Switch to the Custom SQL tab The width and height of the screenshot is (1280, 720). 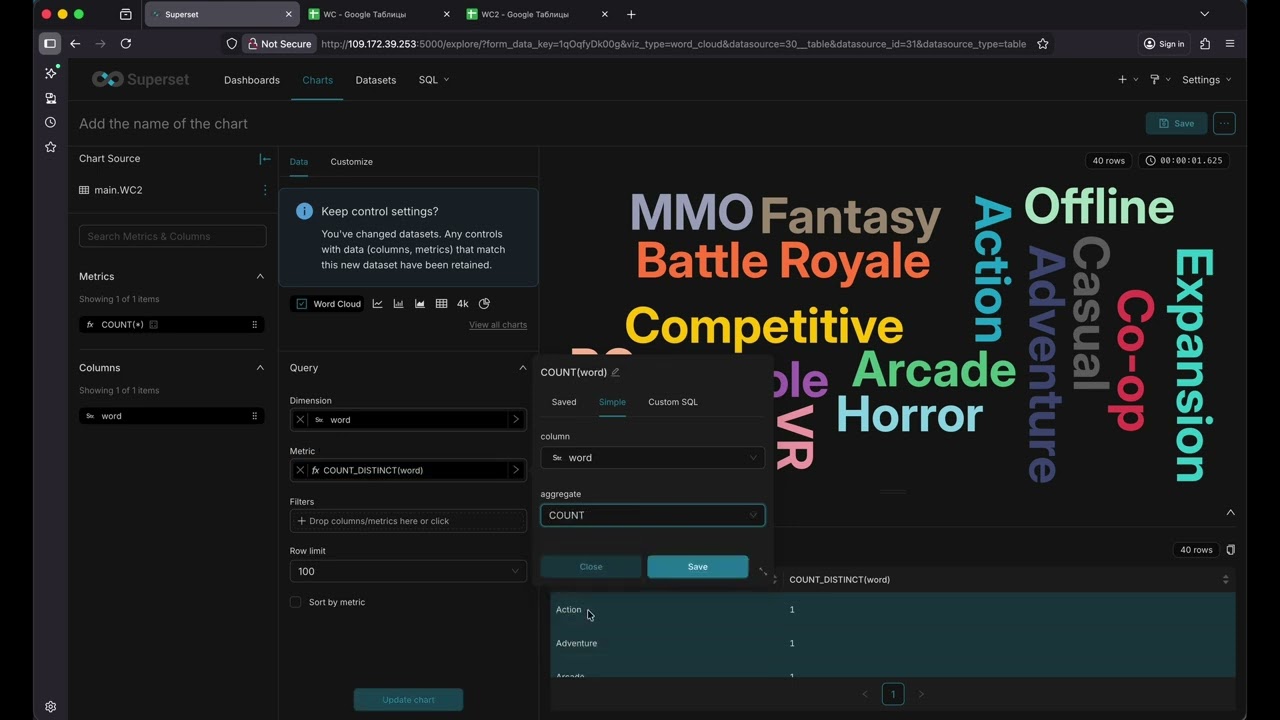(673, 402)
